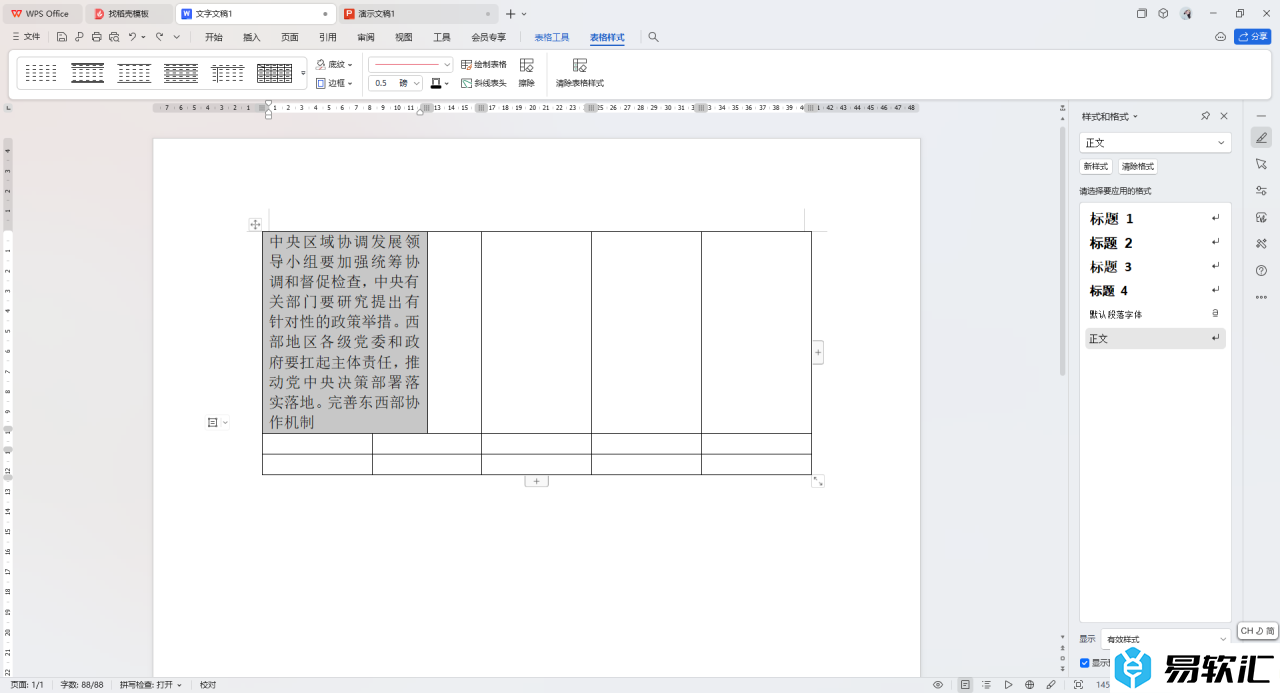The image size is (1280, 693).
Task: Toggle the show preview checkbox in styles panel
Action: (1085, 663)
